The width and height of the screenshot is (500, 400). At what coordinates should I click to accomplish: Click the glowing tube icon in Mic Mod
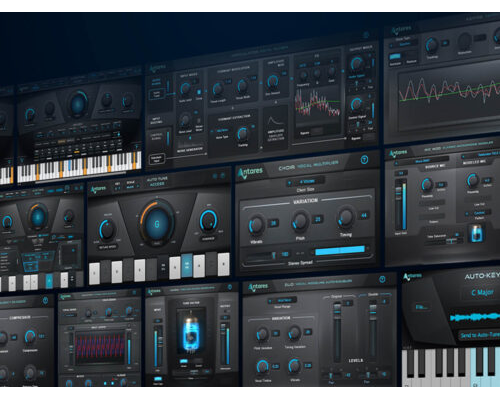point(476,233)
